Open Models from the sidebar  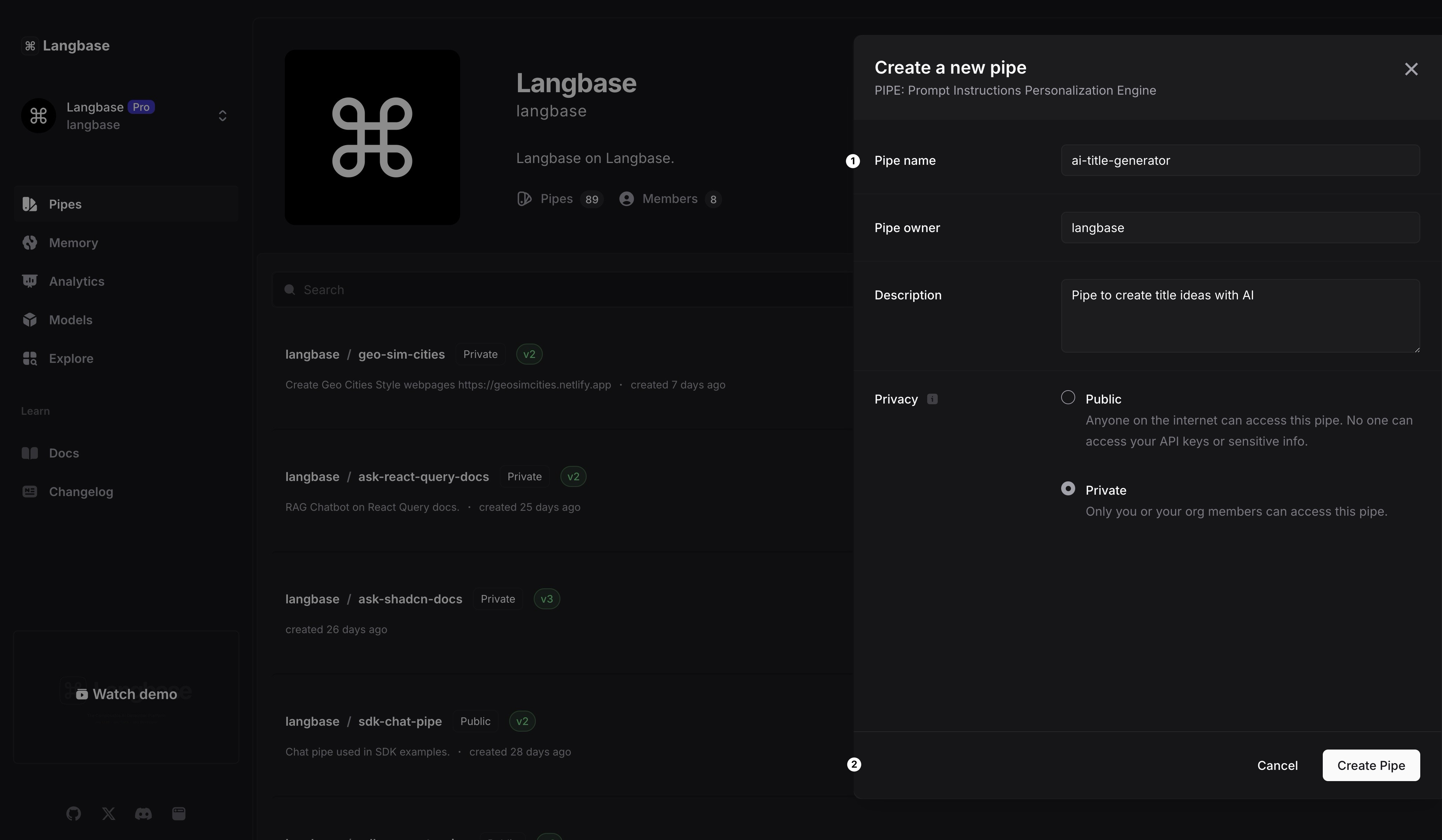[70, 320]
